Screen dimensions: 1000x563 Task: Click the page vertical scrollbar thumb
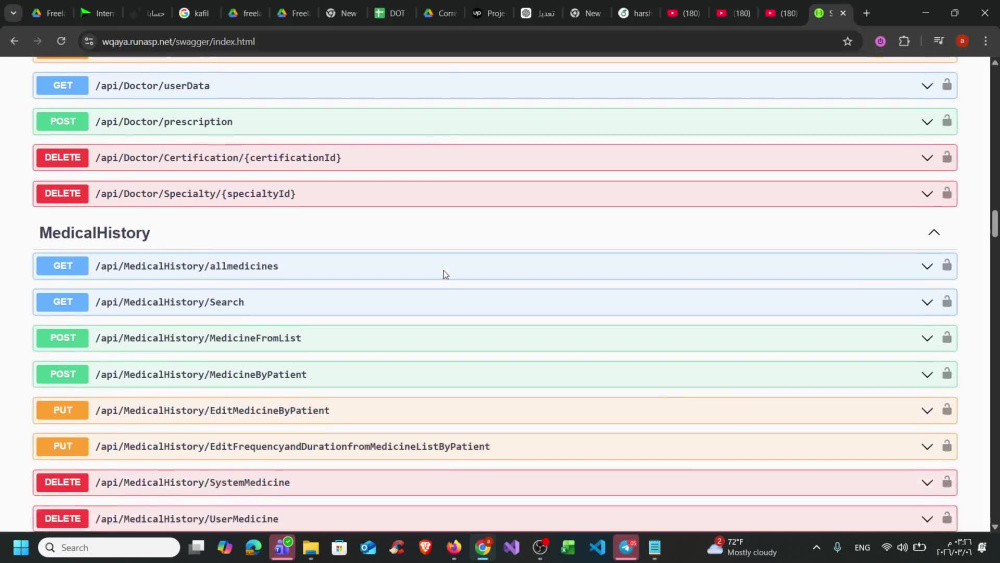pos(994,223)
